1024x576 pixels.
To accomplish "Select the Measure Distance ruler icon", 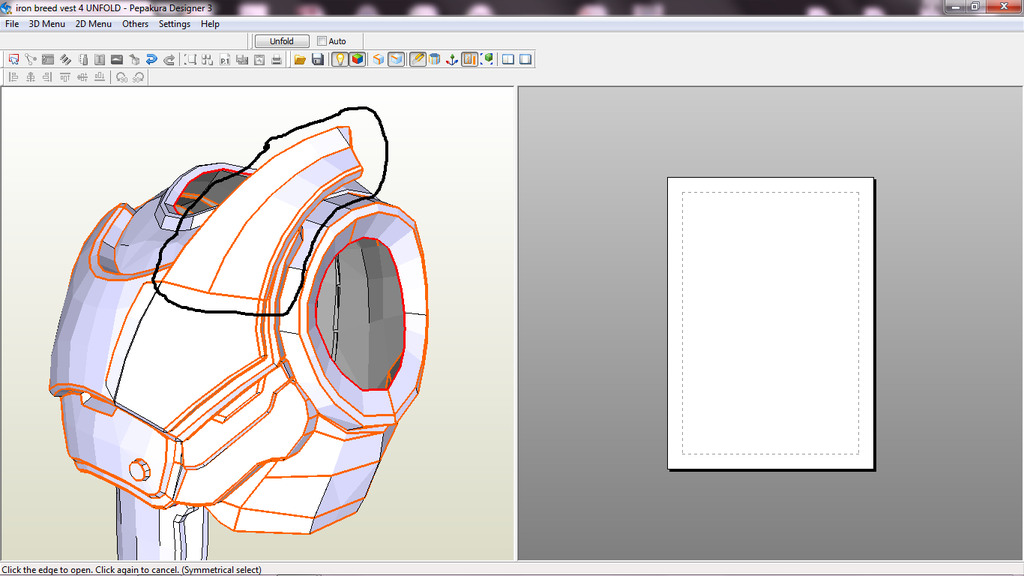I will coord(83,59).
